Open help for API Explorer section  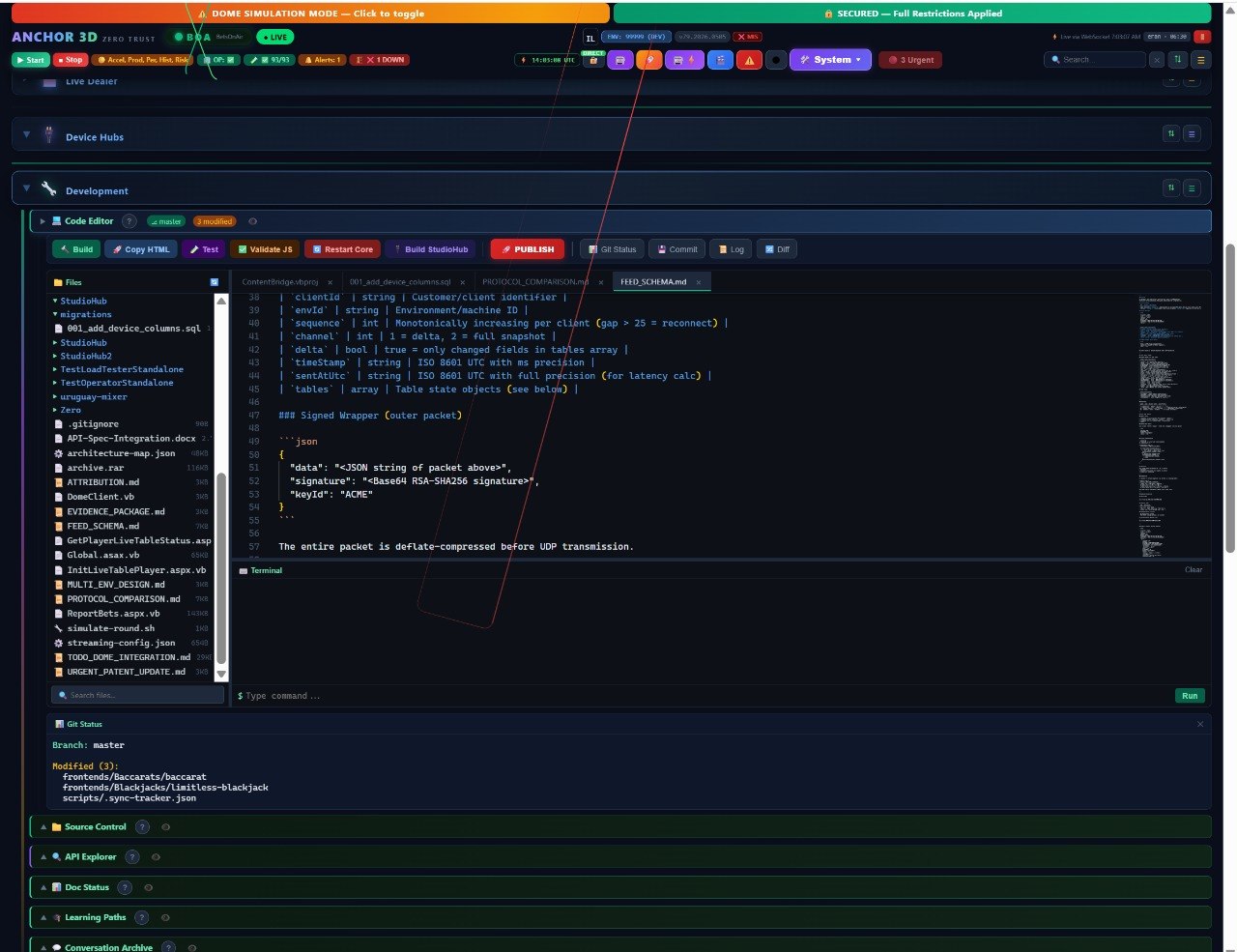point(132,857)
